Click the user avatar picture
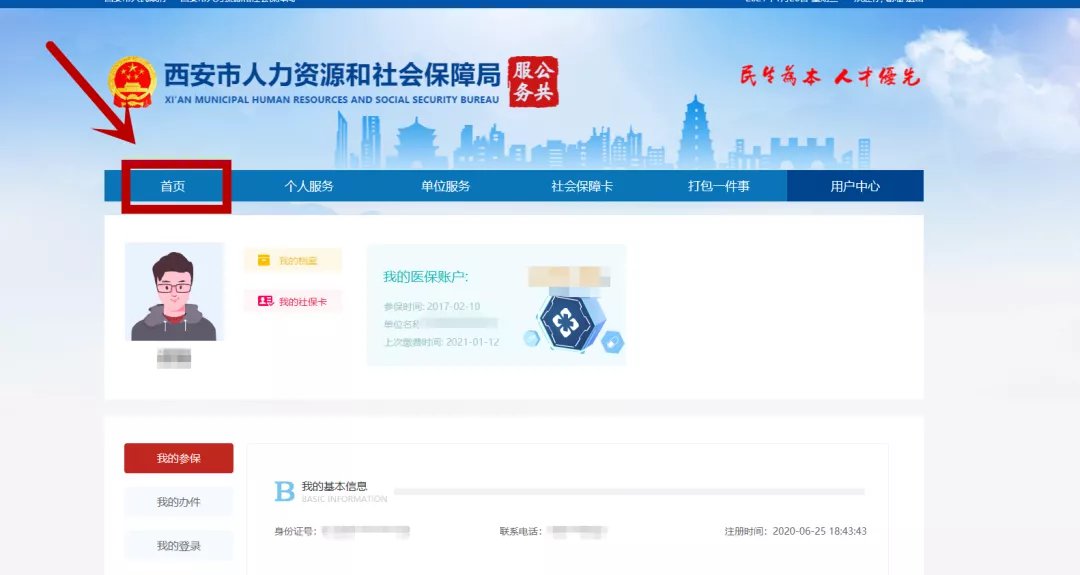The height and width of the screenshot is (575, 1080). coord(174,292)
